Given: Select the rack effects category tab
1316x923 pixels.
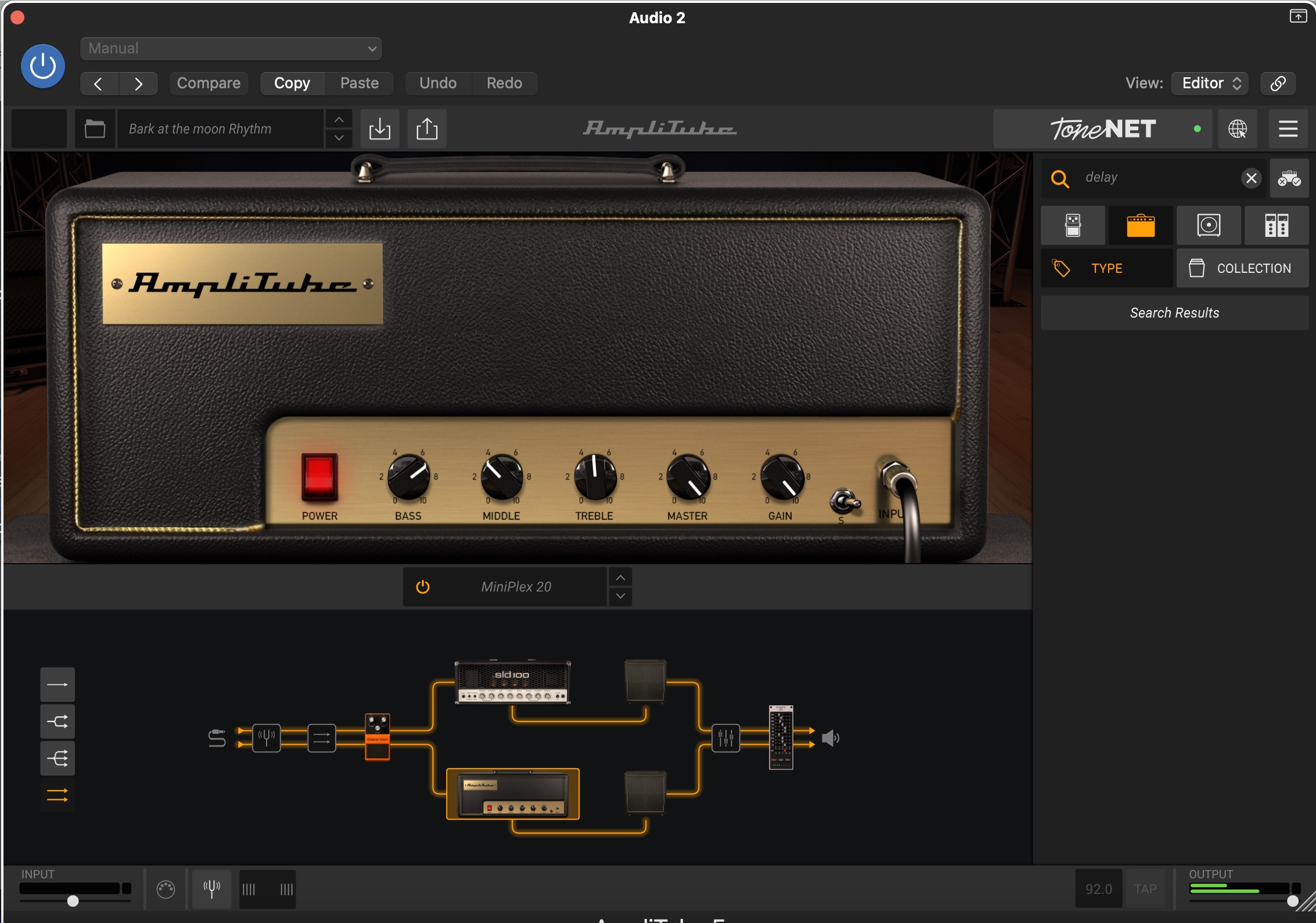Looking at the screenshot, I should pyautogui.click(x=1277, y=225).
